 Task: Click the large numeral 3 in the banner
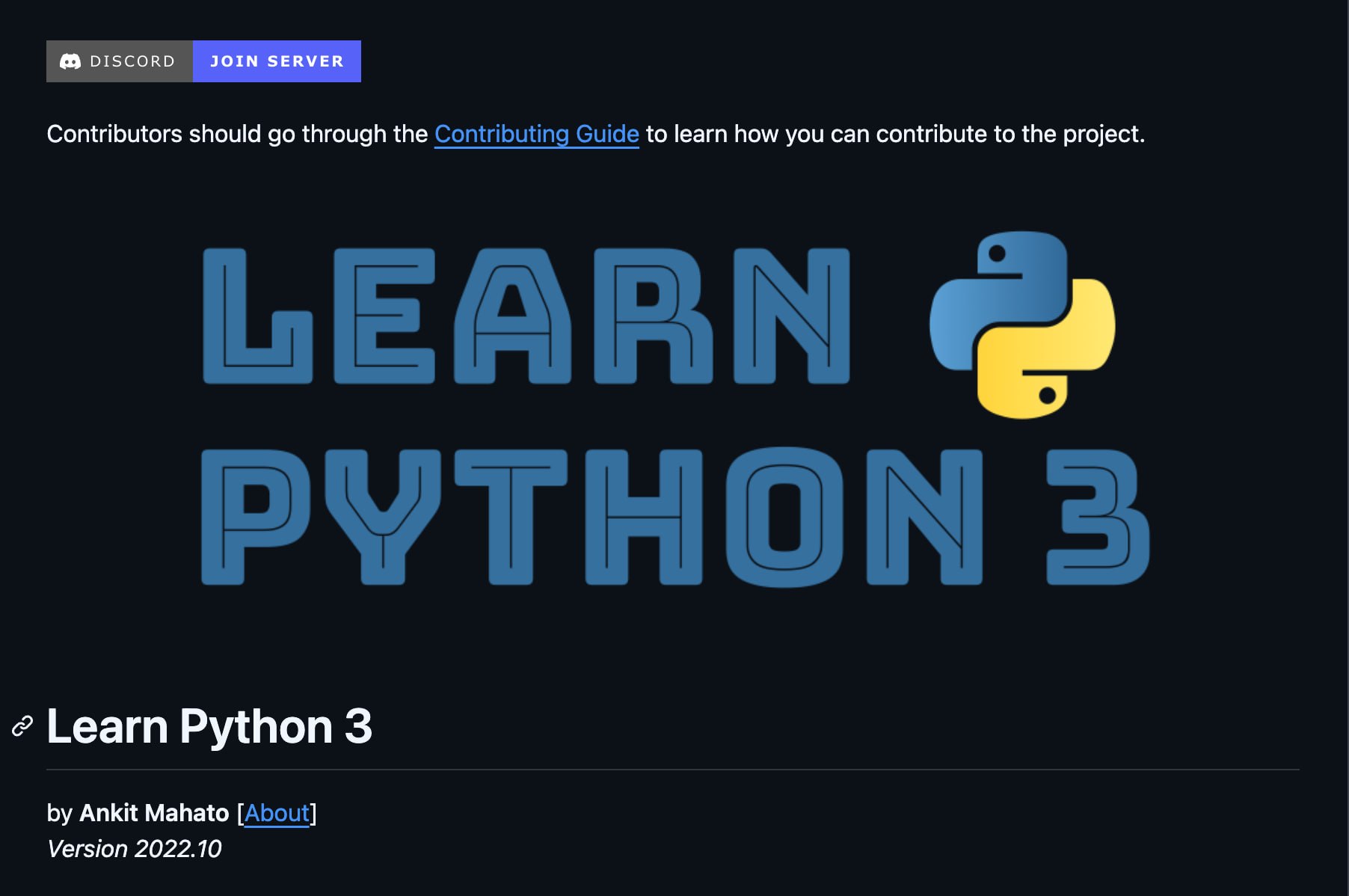point(1096,517)
